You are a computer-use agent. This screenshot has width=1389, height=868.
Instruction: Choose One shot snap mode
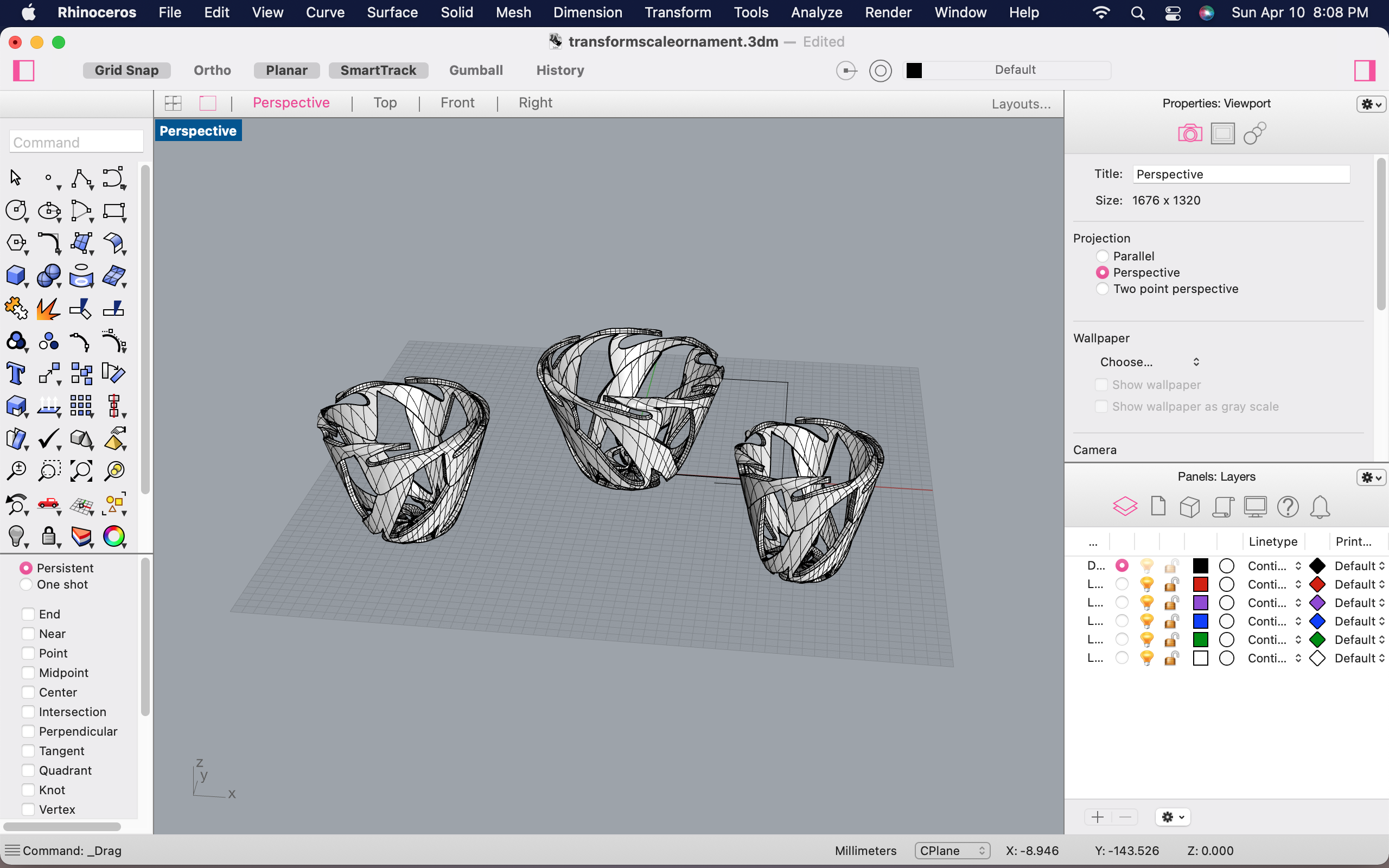click(x=26, y=584)
